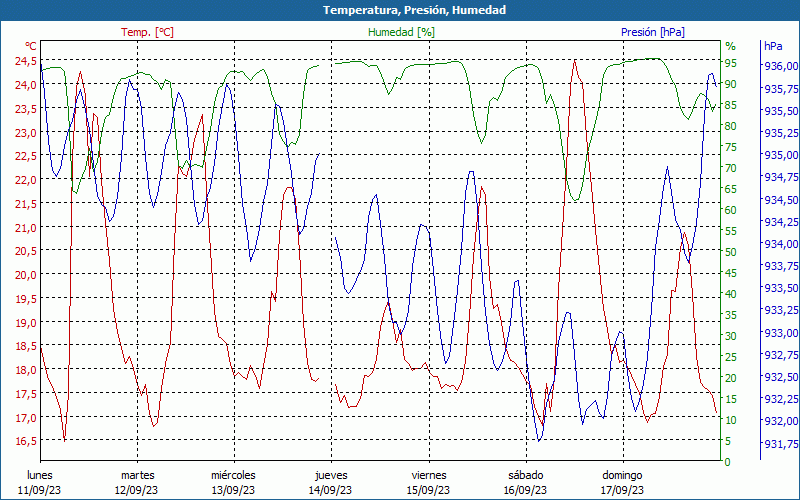
Task: Click the red '°C' unit label
Action: pyautogui.click(x=30, y=46)
